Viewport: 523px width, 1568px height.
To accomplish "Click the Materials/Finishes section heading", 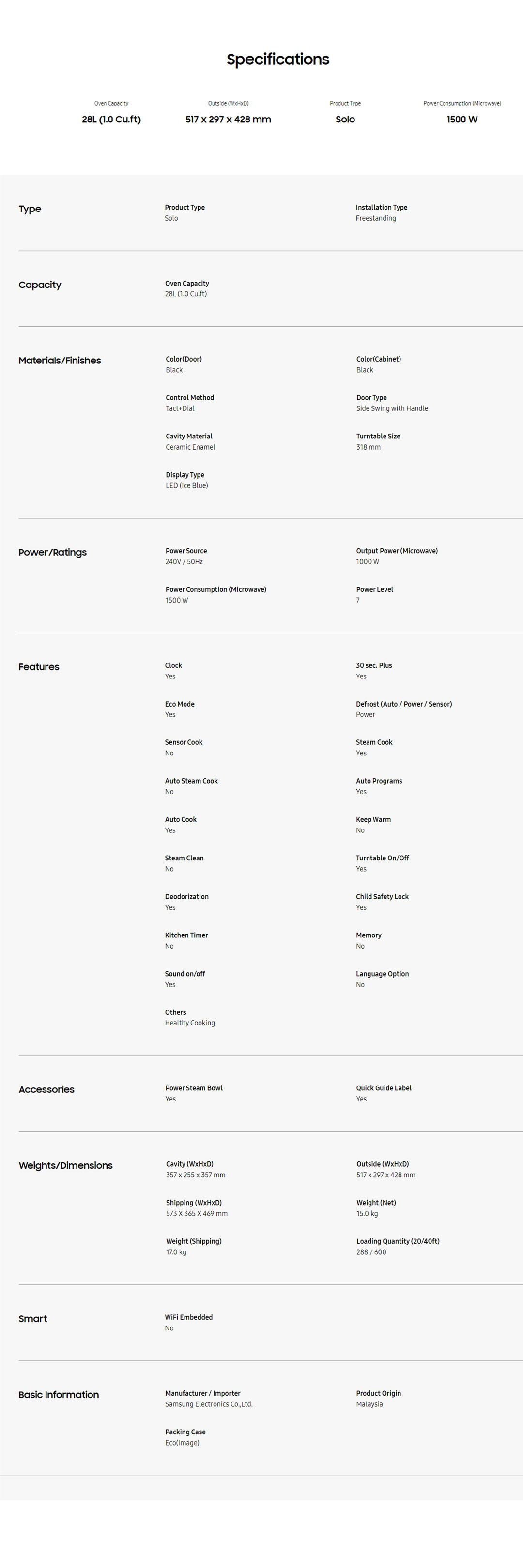I will coord(60,361).
